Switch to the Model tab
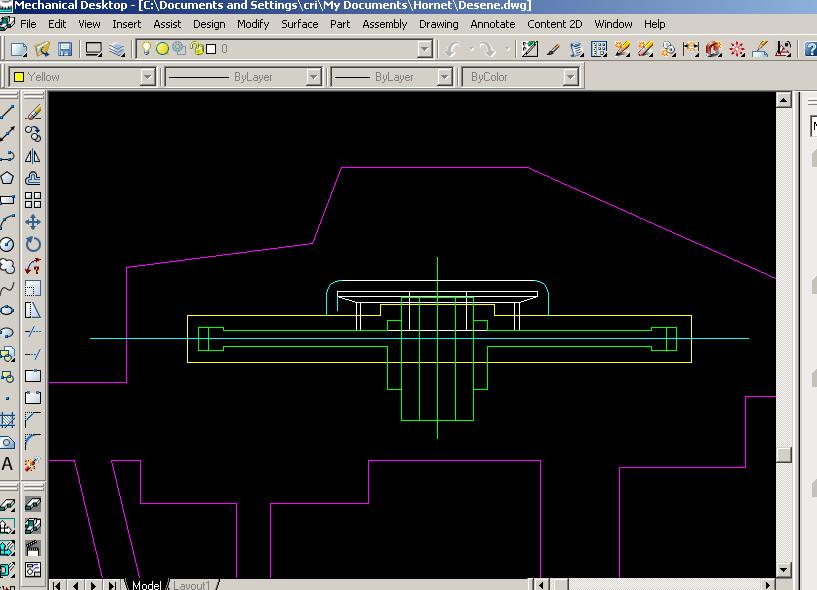817x590 pixels. click(x=146, y=585)
